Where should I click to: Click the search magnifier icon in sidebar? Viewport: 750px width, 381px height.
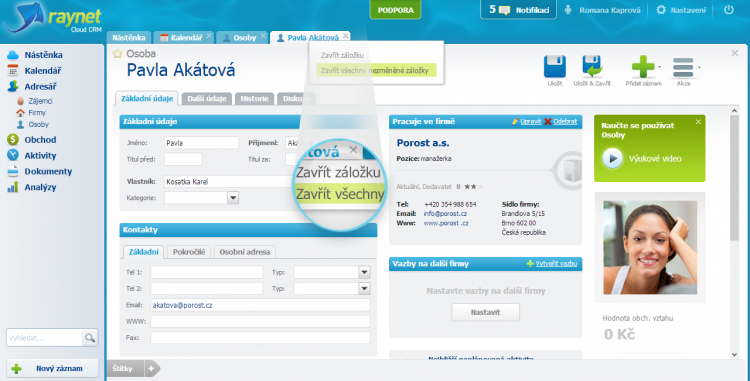pyautogui.click(x=90, y=337)
